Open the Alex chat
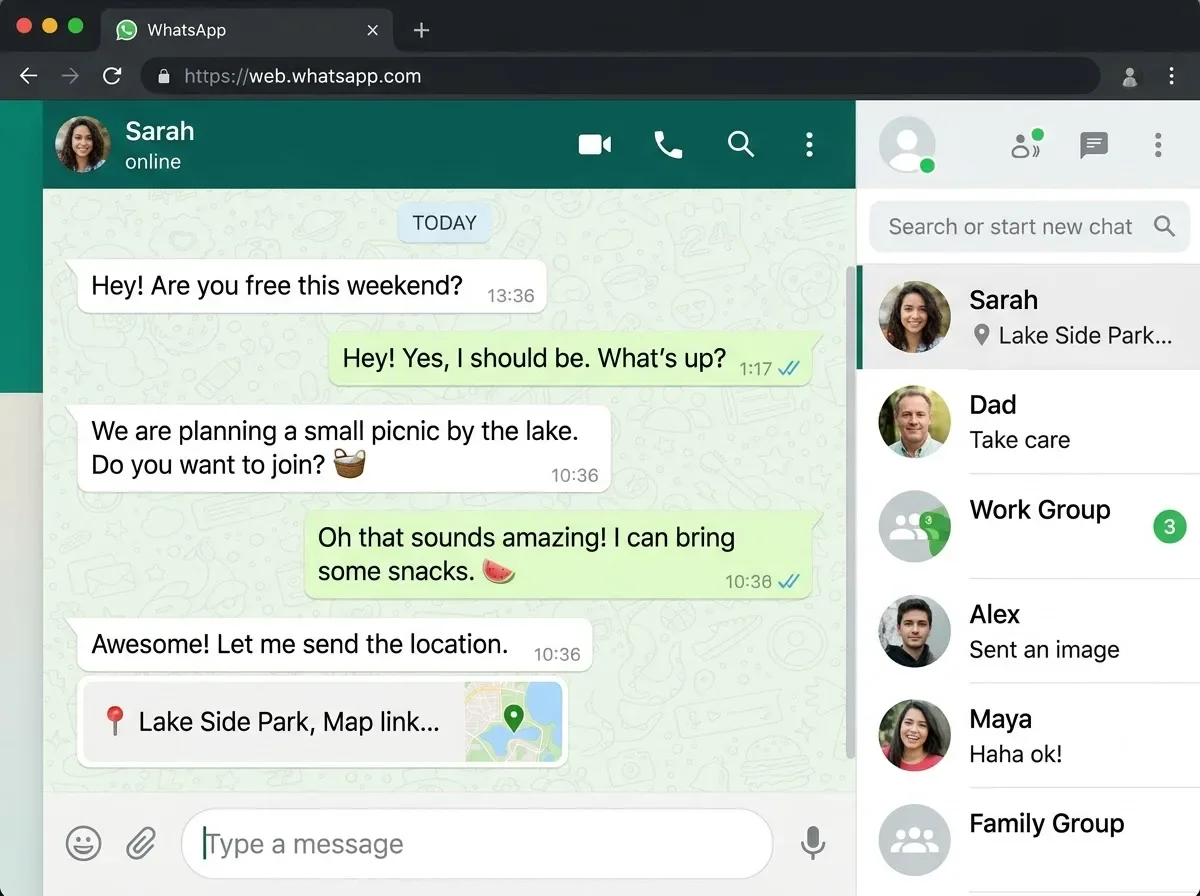Screen dimensions: 1200x896 point(1030,632)
